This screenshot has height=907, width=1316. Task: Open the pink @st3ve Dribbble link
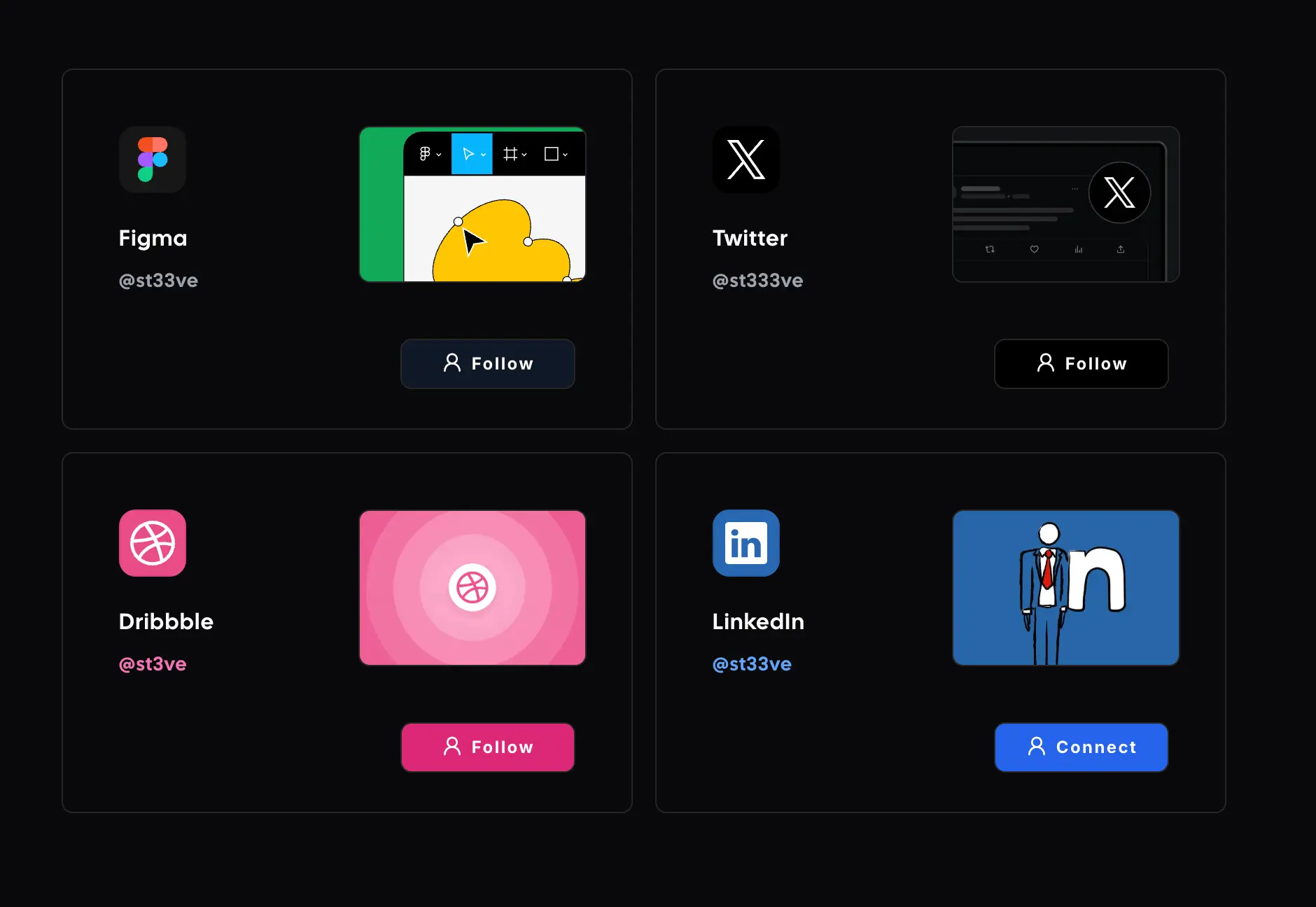153,664
